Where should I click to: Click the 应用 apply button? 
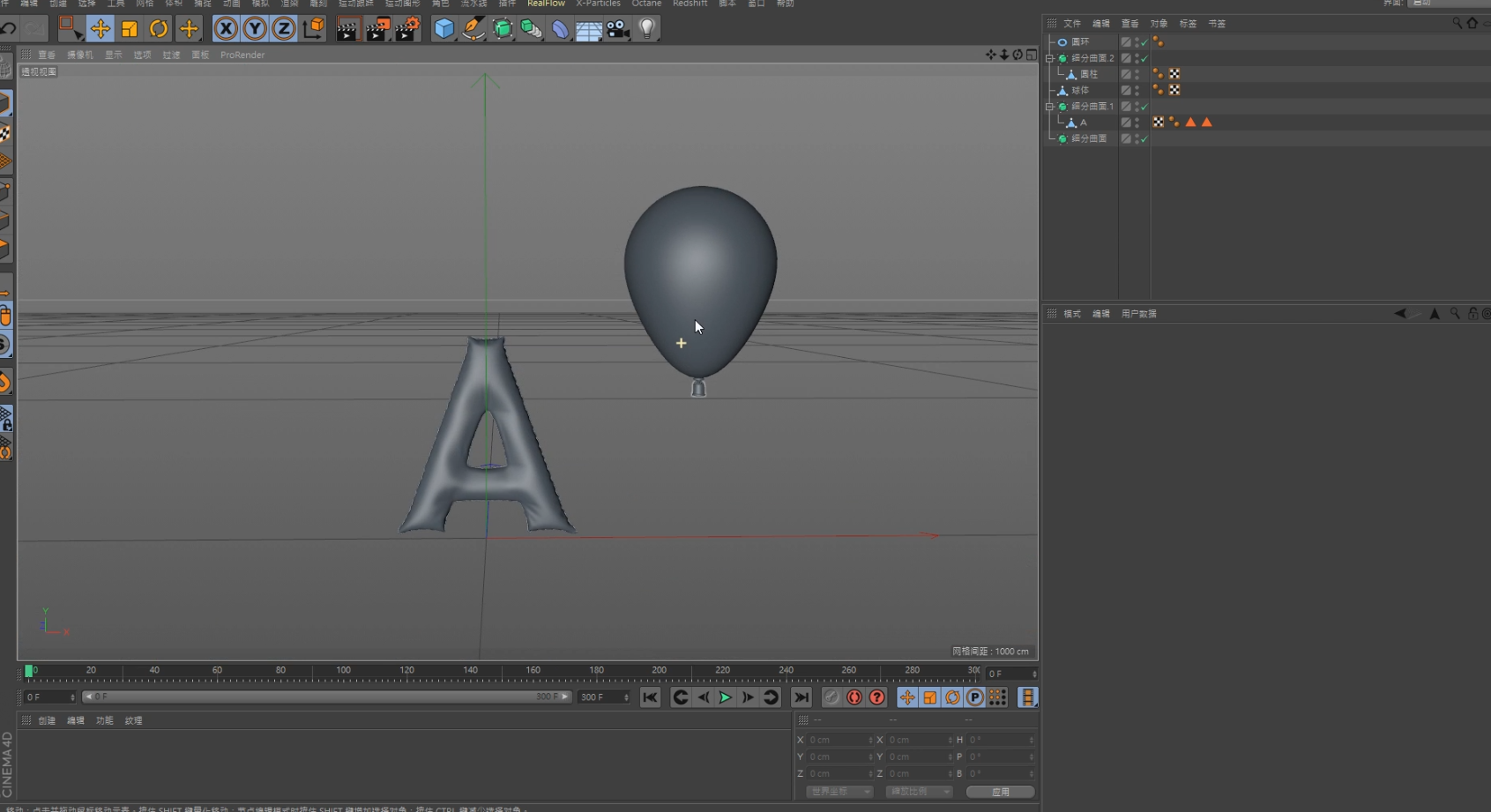[x=1000, y=792]
